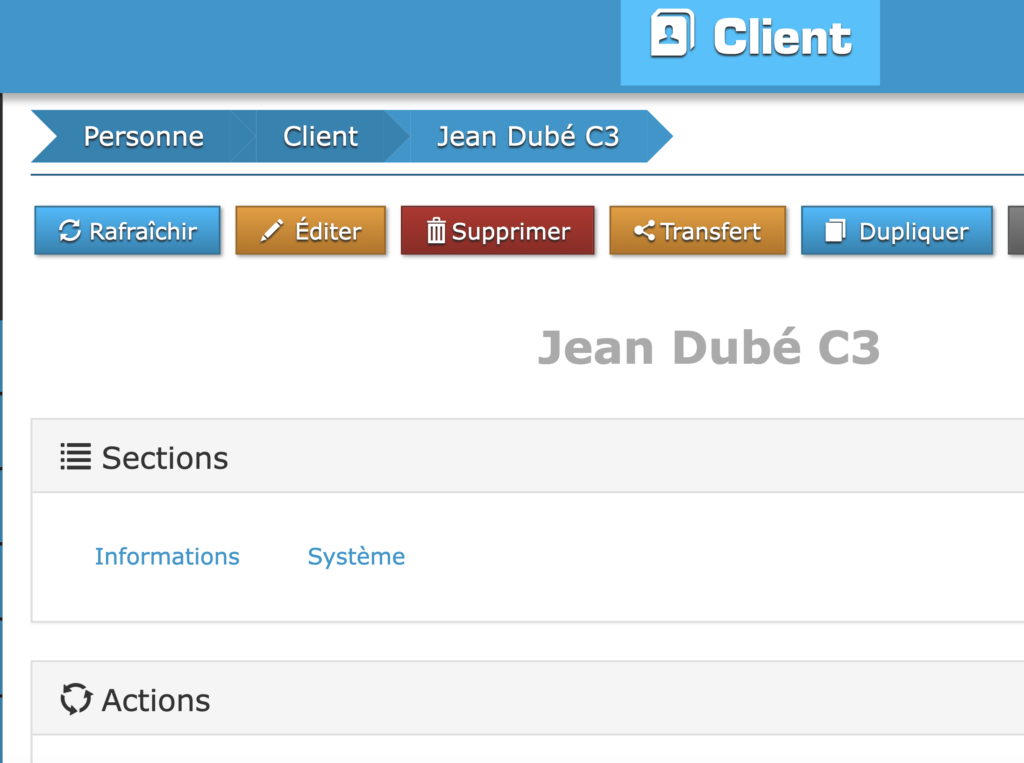Collapse the Sections panel header
The height and width of the screenshot is (763, 1024).
pos(500,457)
